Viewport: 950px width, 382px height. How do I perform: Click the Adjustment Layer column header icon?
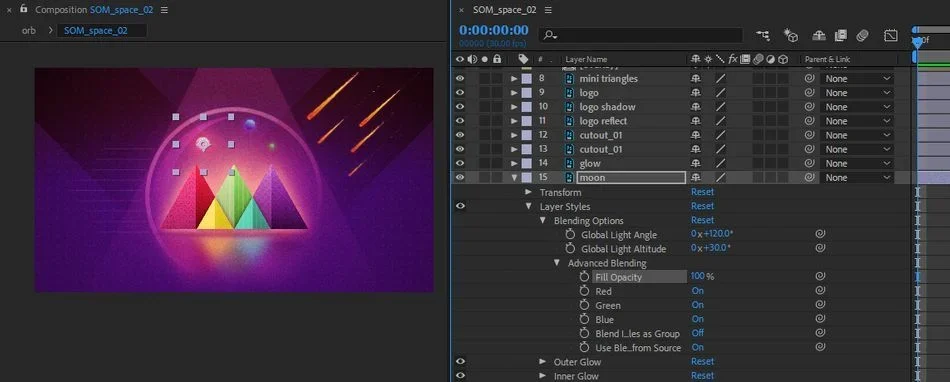tap(770, 59)
